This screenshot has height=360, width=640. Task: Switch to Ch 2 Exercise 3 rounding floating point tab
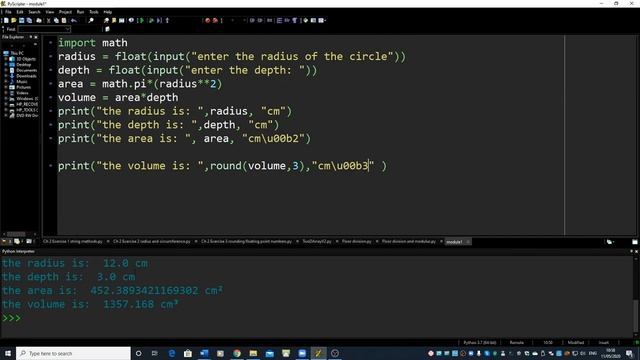pos(246,242)
